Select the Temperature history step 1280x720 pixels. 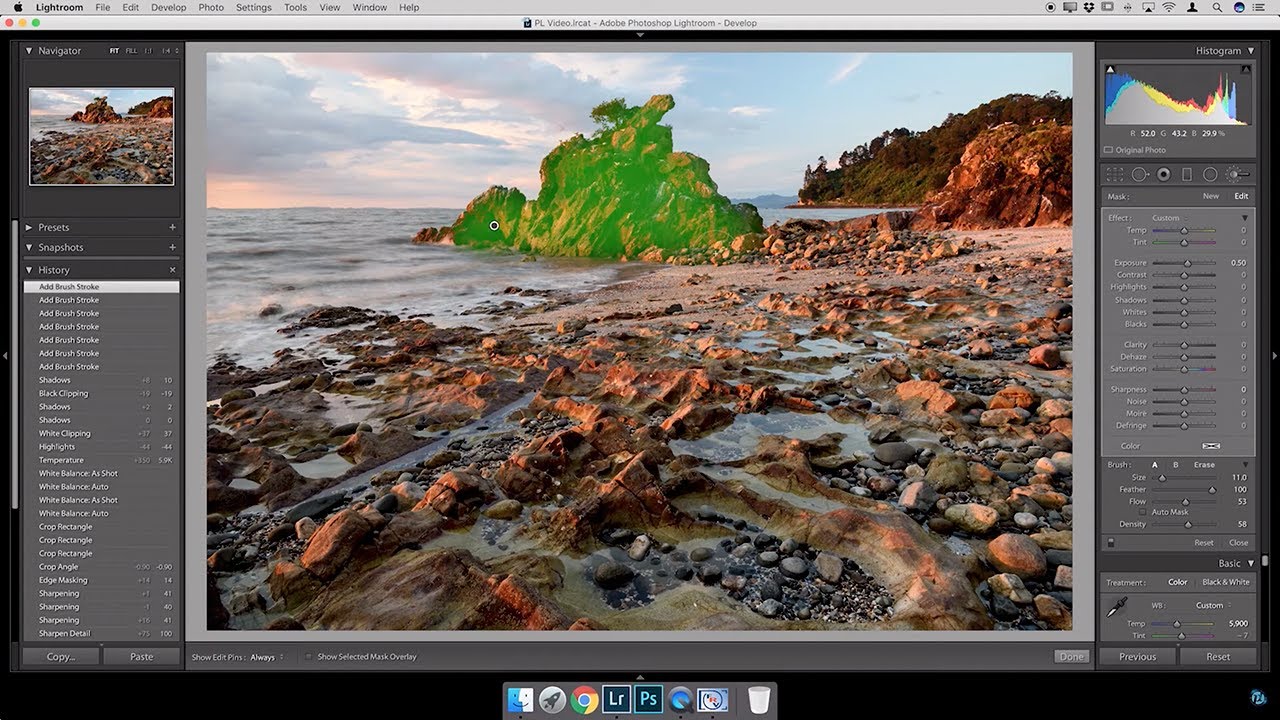pos(101,460)
